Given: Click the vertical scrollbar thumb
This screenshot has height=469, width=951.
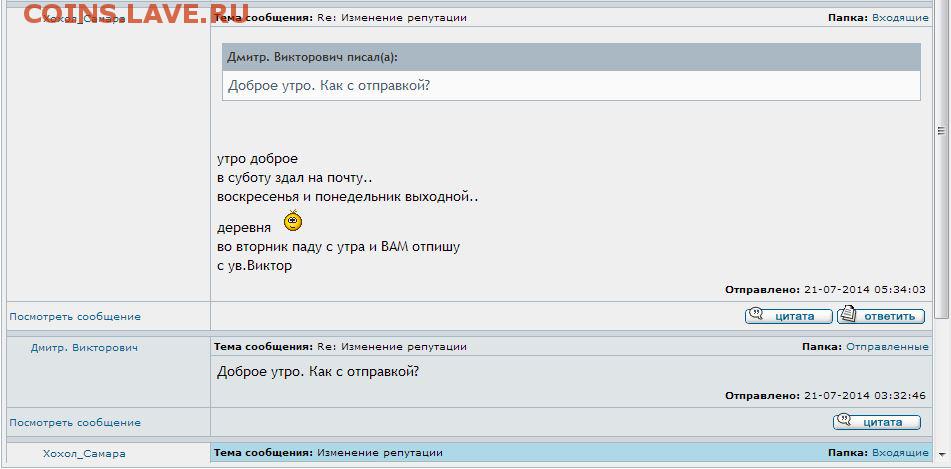Looking at the screenshot, I should click(941, 159).
